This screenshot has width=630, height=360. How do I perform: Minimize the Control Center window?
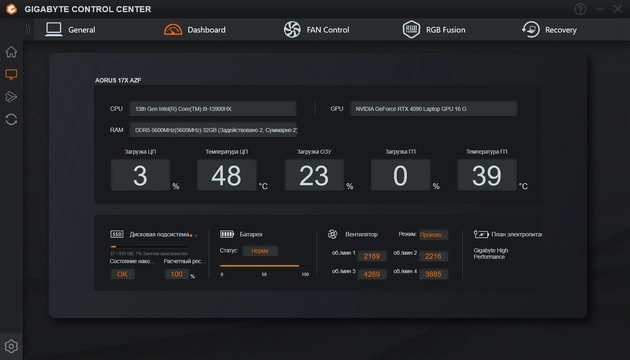(x=599, y=9)
